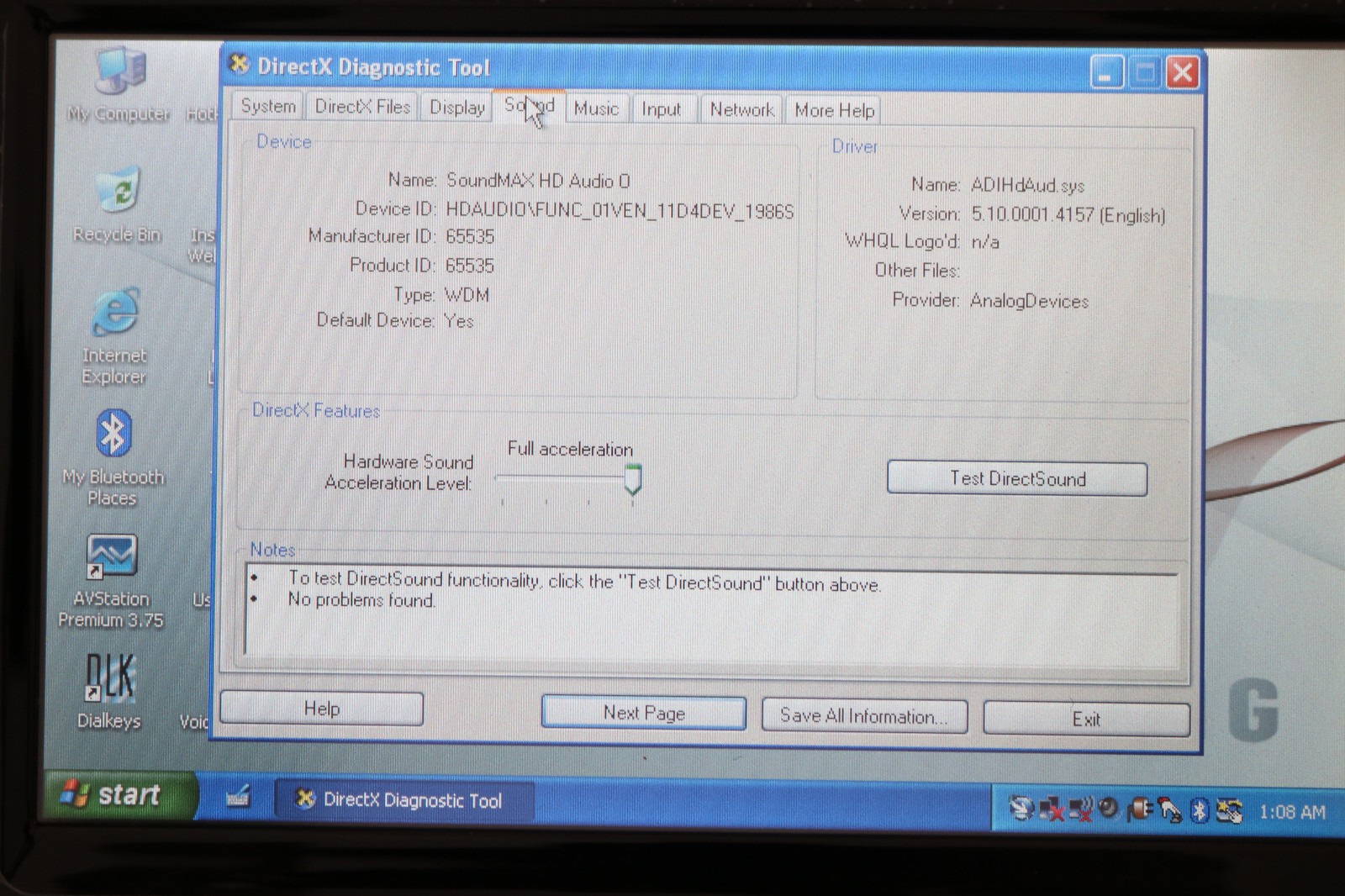The width and height of the screenshot is (1345, 896).
Task: Click the disconnected LAN network tray icon
Action: click(1051, 809)
